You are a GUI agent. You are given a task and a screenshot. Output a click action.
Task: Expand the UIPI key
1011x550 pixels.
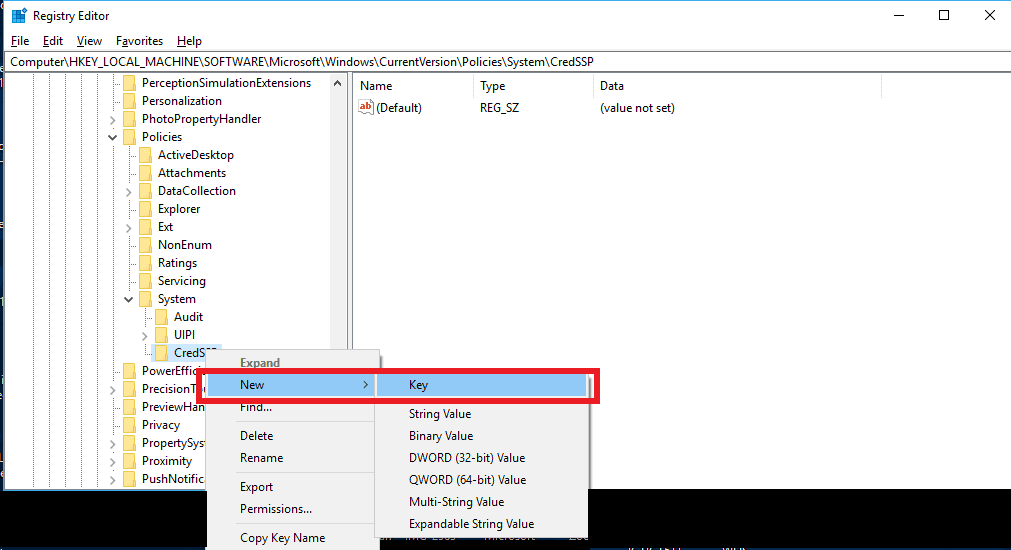pos(144,336)
